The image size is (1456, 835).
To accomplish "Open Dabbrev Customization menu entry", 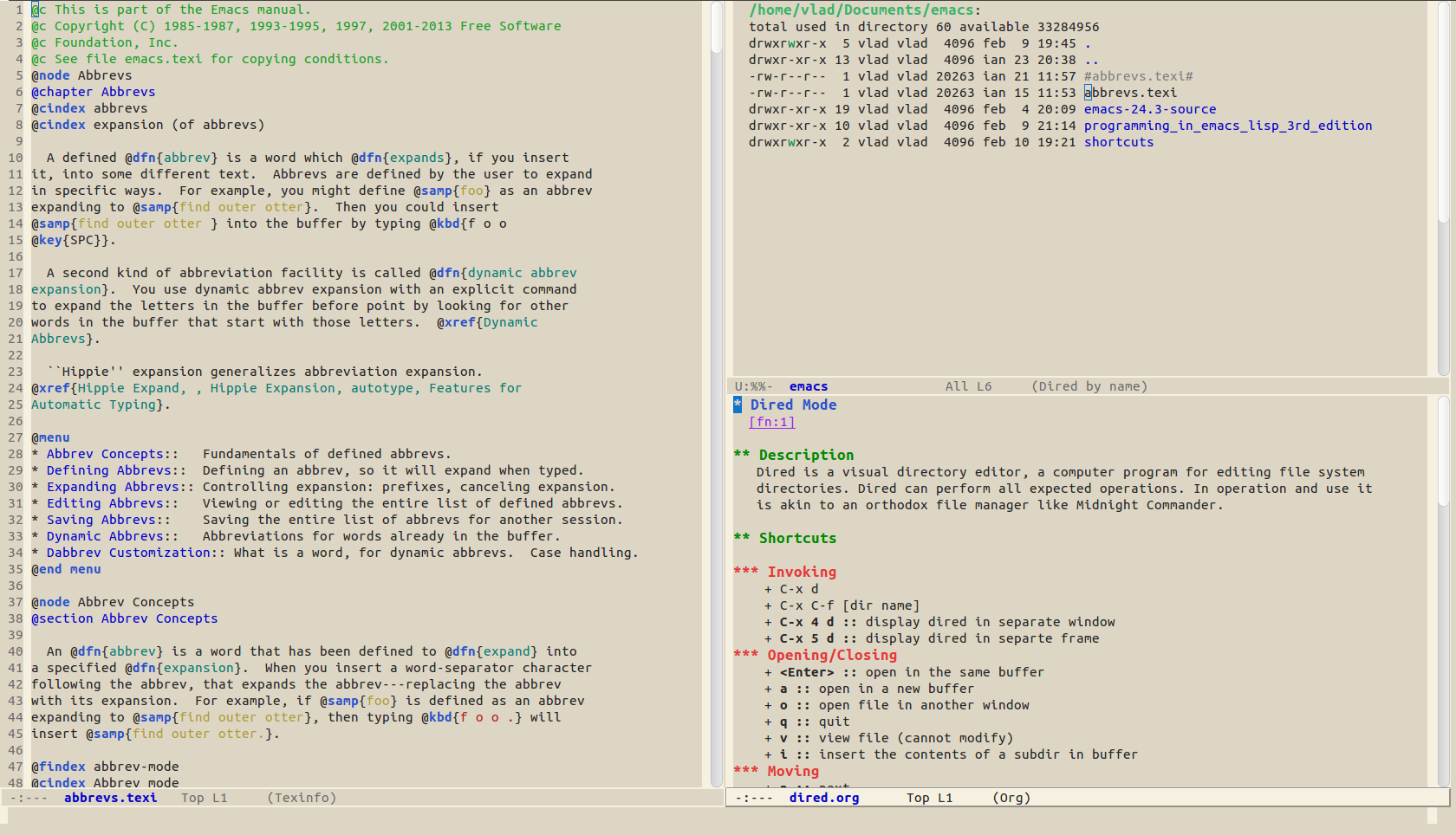I will pyautogui.click(x=128, y=553).
